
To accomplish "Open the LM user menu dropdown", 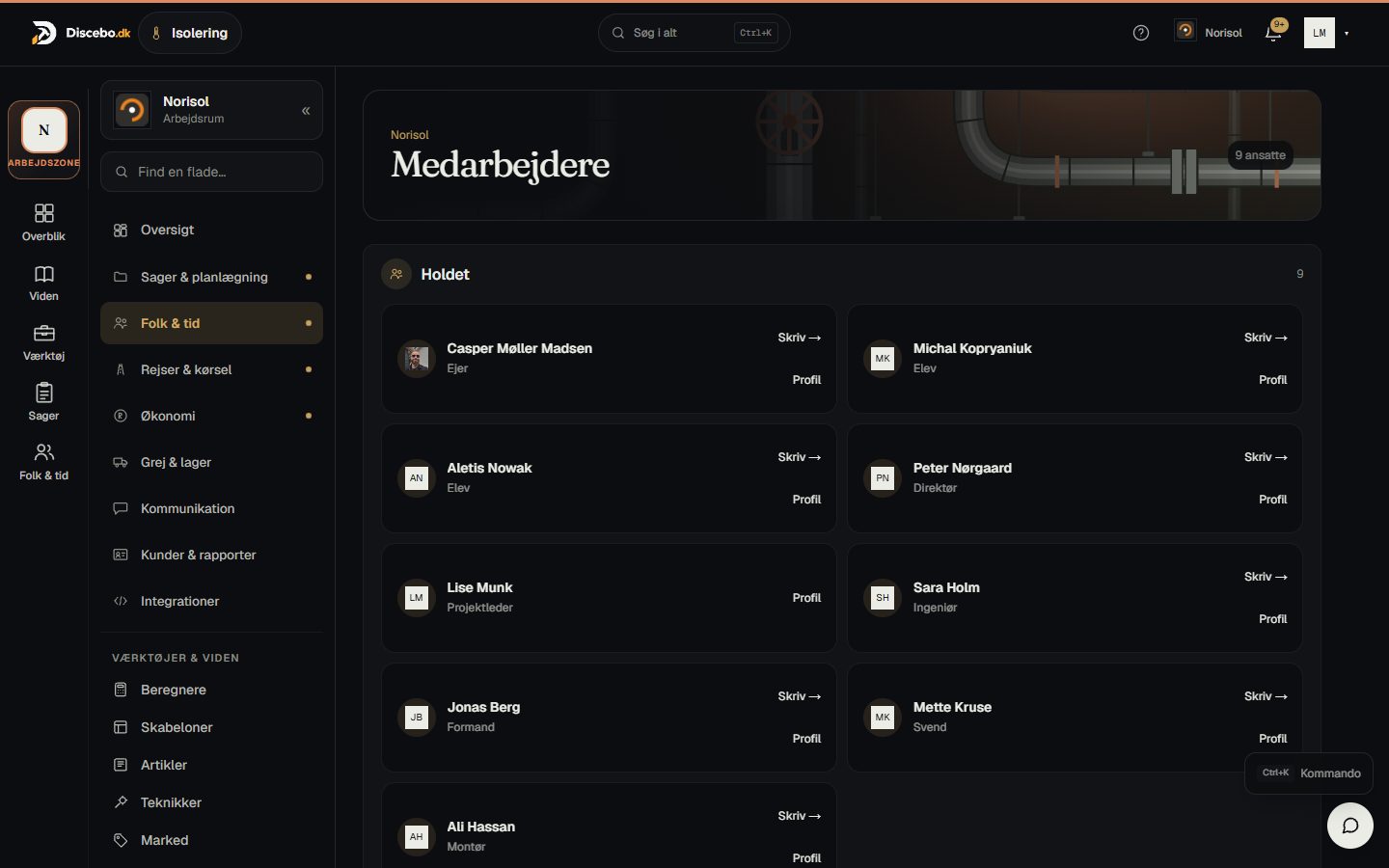I will tap(1327, 33).
